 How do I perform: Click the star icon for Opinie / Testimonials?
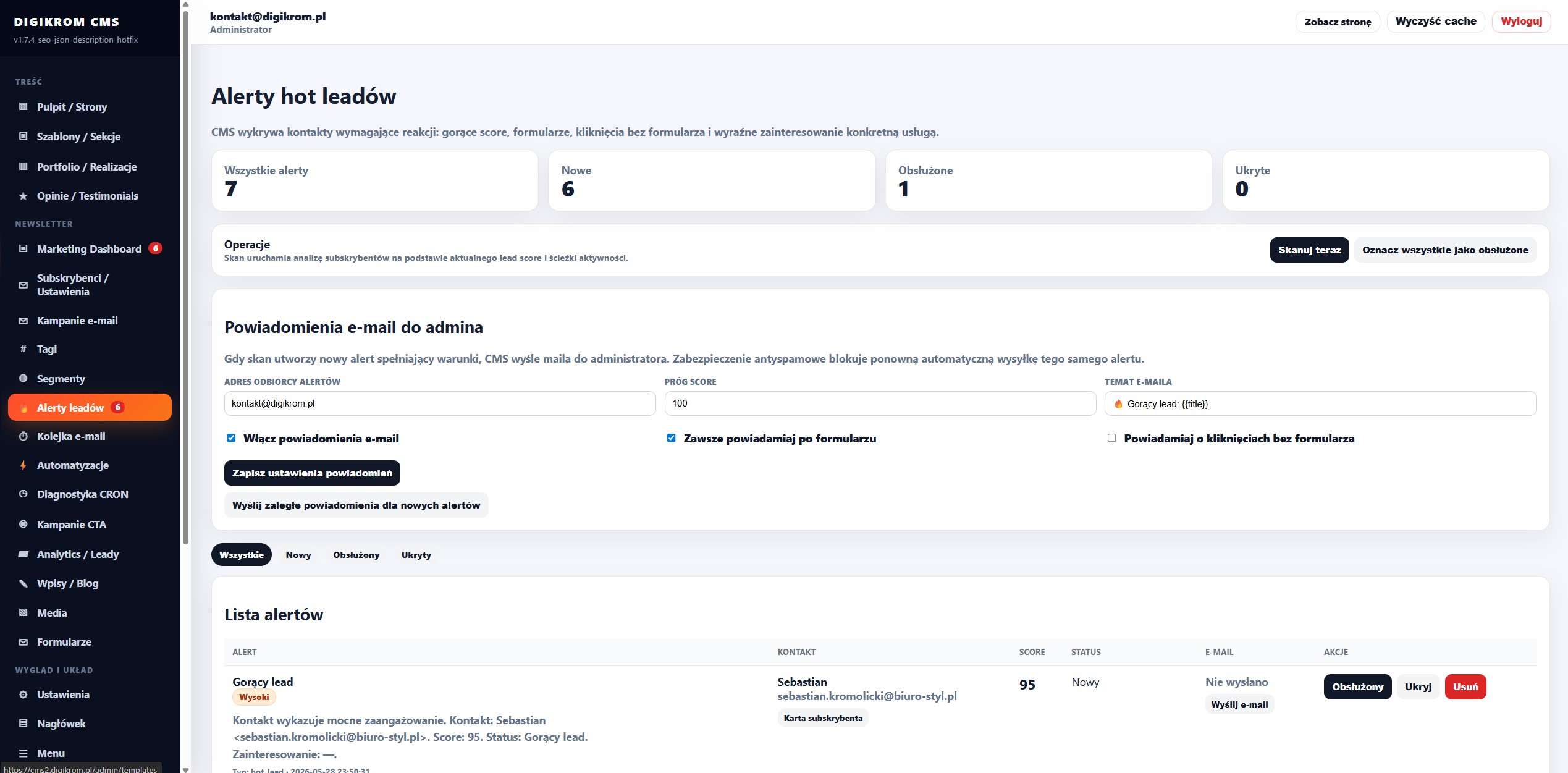tap(23, 196)
